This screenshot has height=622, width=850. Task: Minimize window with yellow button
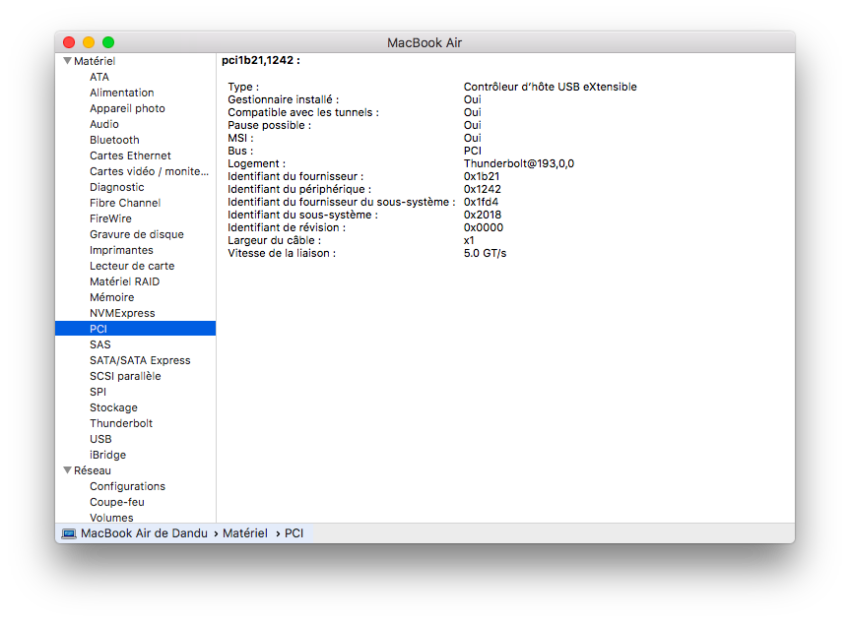click(x=89, y=42)
